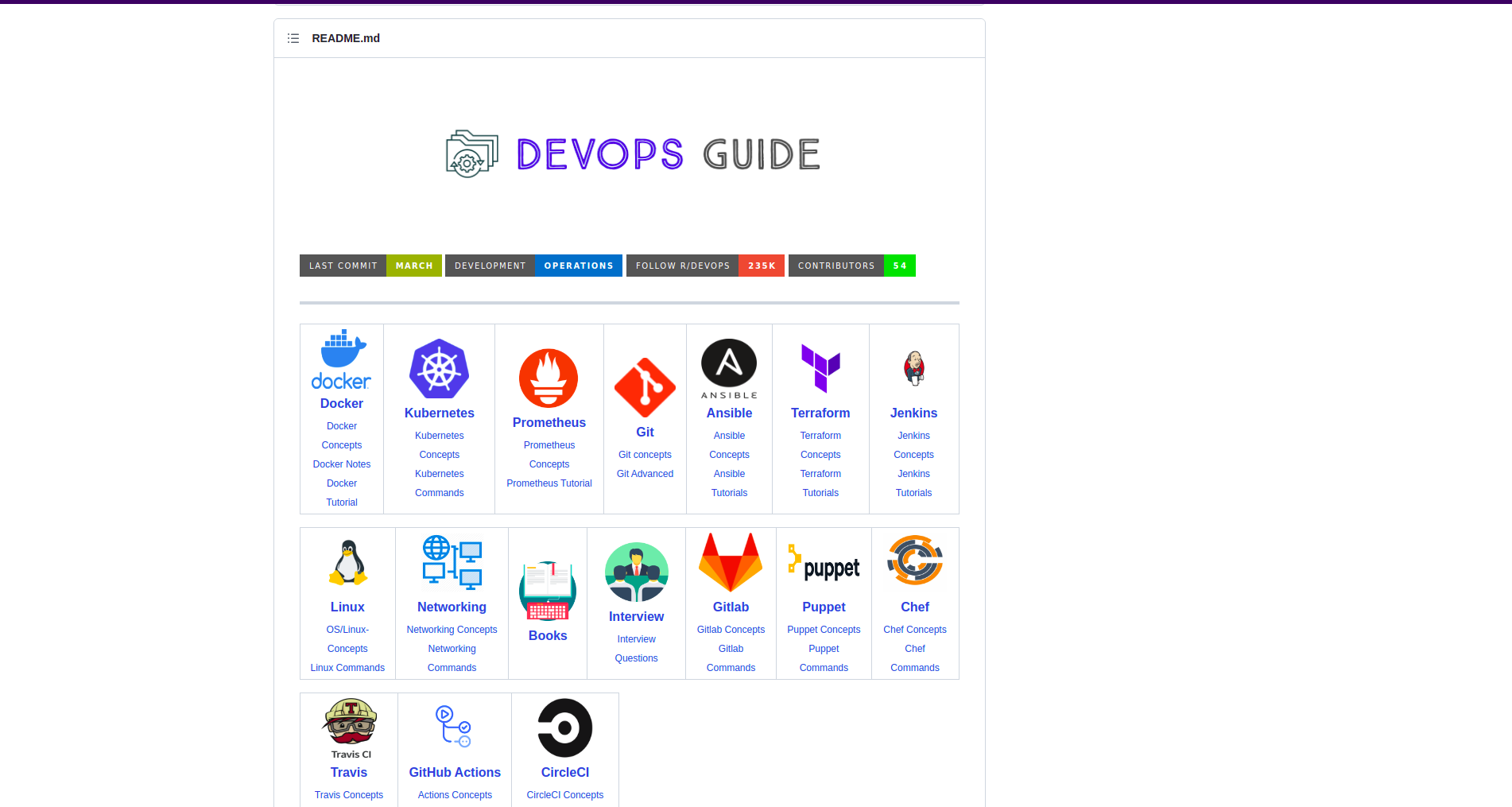
Task: Open the Kubernetes heading link
Action: click(440, 413)
